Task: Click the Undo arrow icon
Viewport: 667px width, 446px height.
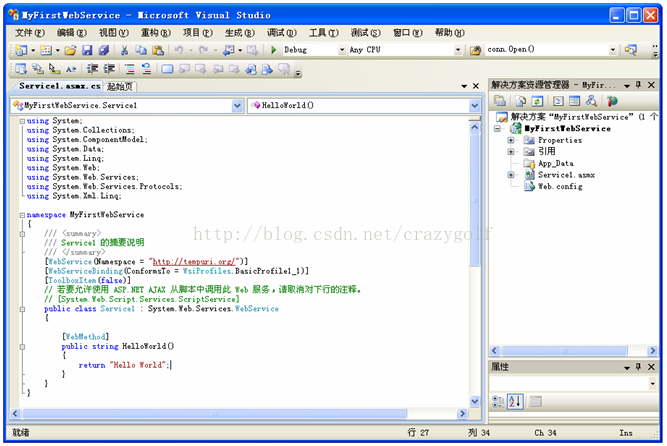Action: pyautogui.click(x=179, y=50)
